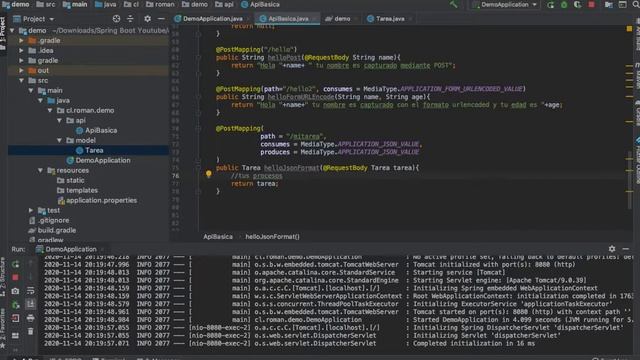
Task: Open the Structure side tool window tab
Action: point(3,277)
